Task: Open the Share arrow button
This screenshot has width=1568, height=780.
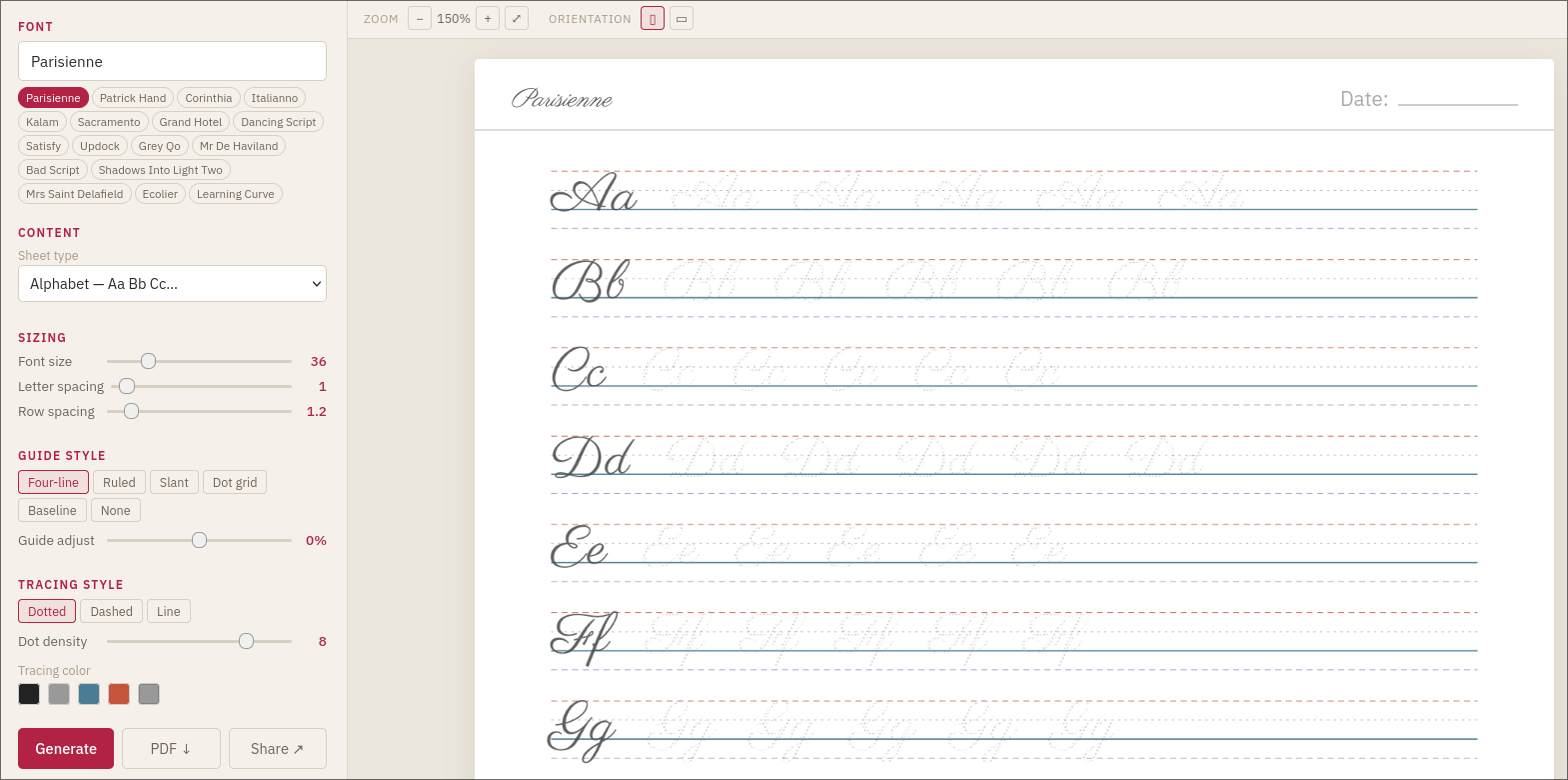Action: [x=277, y=749]
